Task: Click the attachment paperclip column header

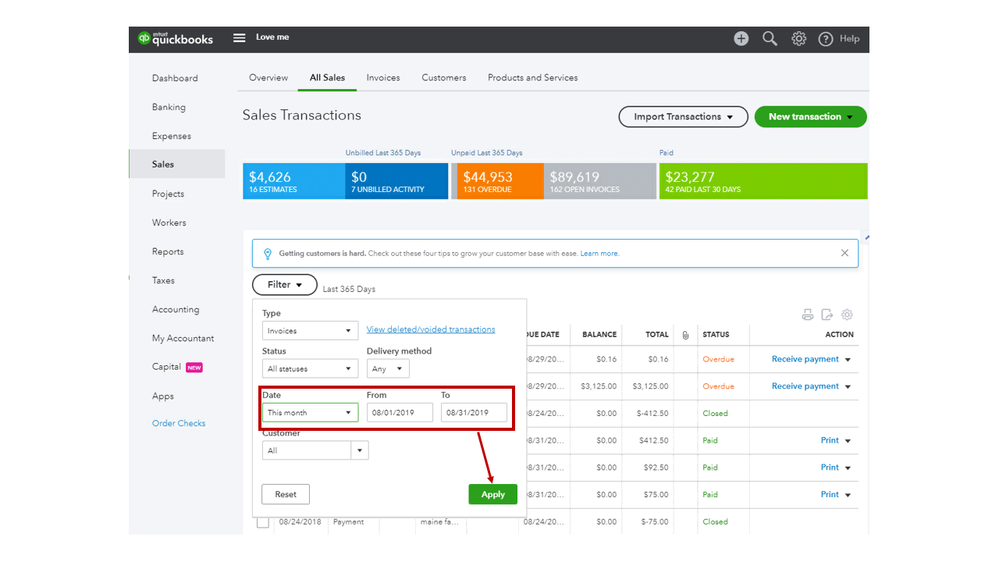Action: [686, 335]
